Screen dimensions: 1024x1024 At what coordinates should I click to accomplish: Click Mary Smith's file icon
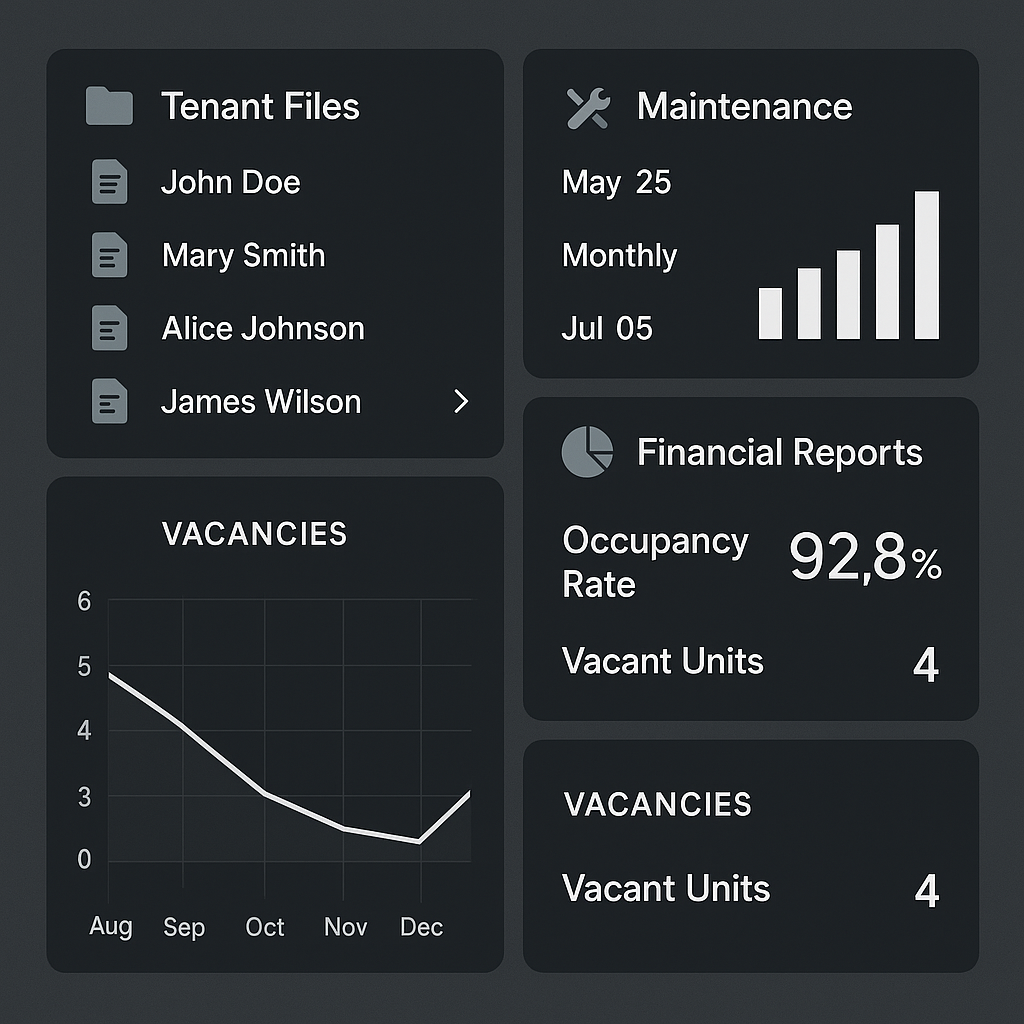point(109,255)
